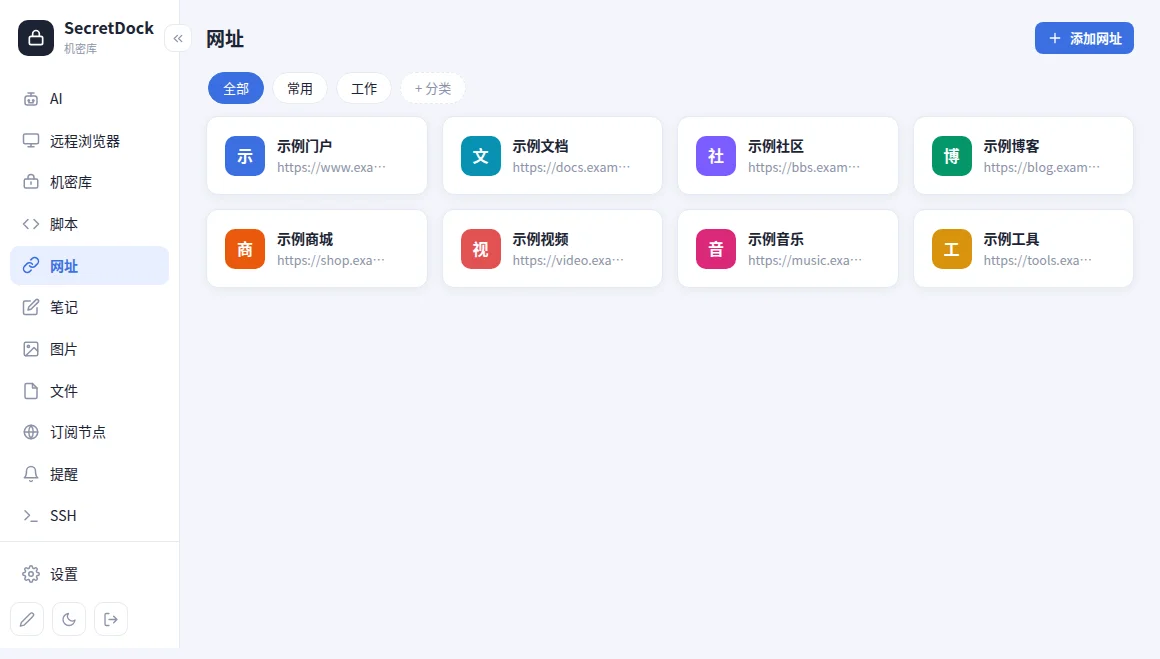Select the 网址 link icon in sidebar
The width and height of the screenshot is (1160, 659).
coord(30,266)
